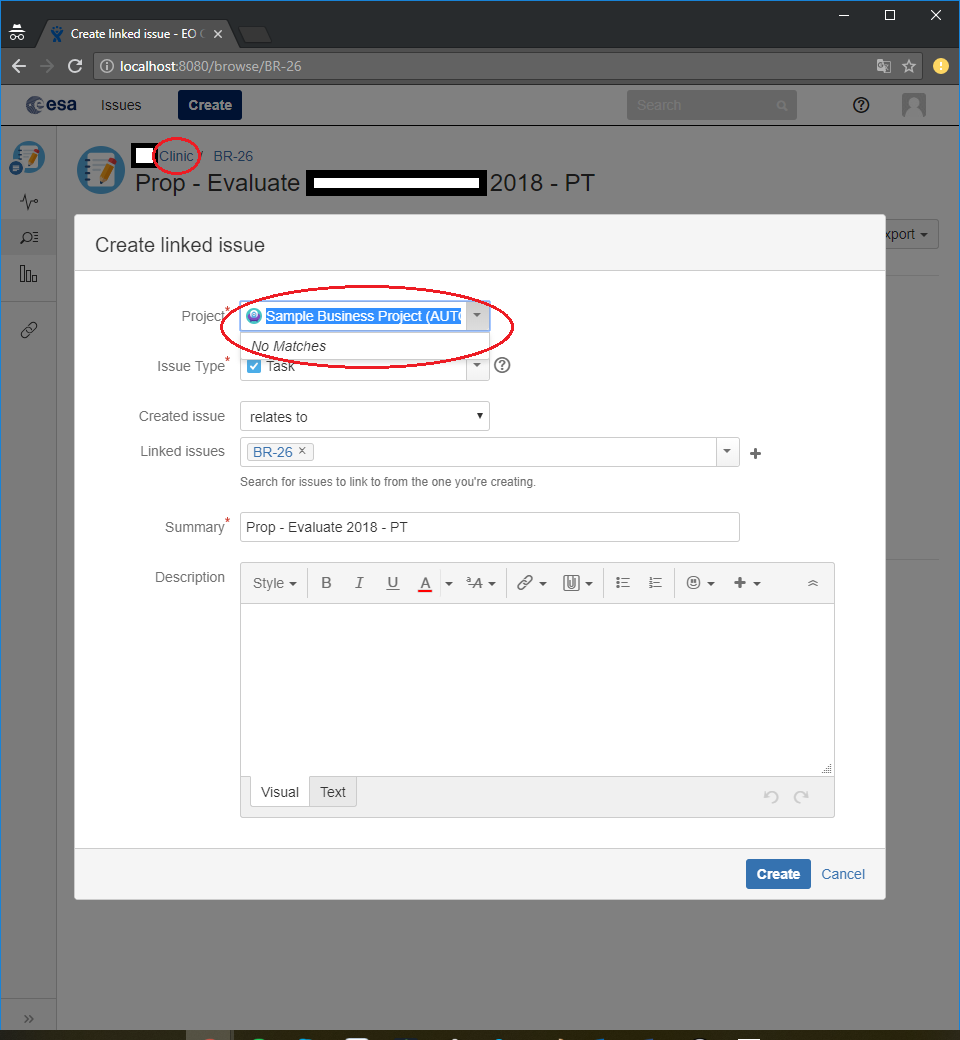
Task: Collapse the editor toolbar with double chevron
Action: 813,583
